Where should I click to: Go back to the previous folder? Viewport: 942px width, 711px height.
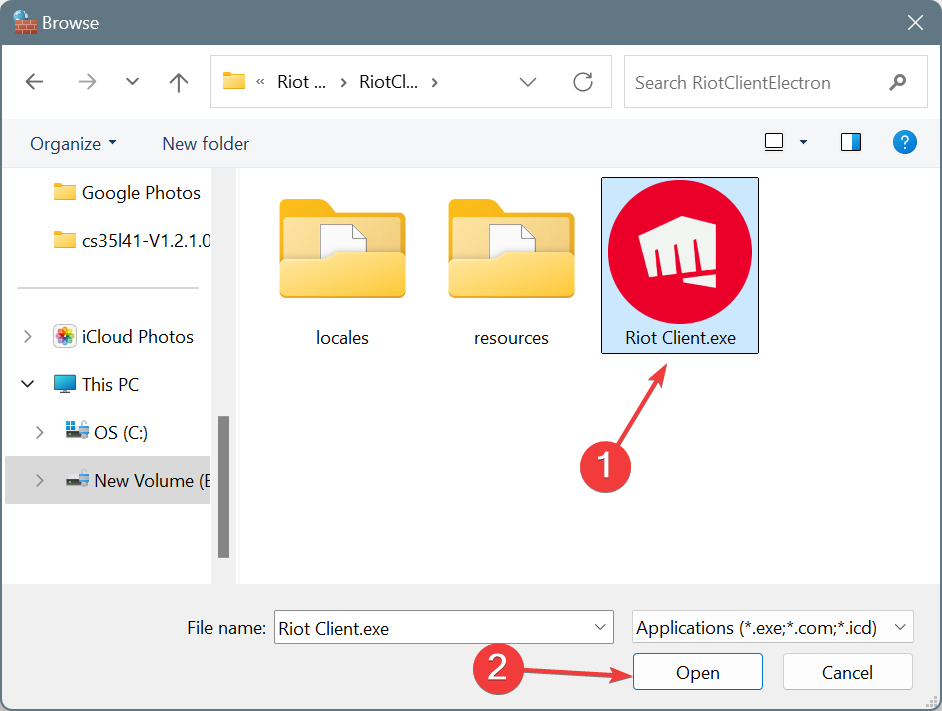[x=34, y=82]
